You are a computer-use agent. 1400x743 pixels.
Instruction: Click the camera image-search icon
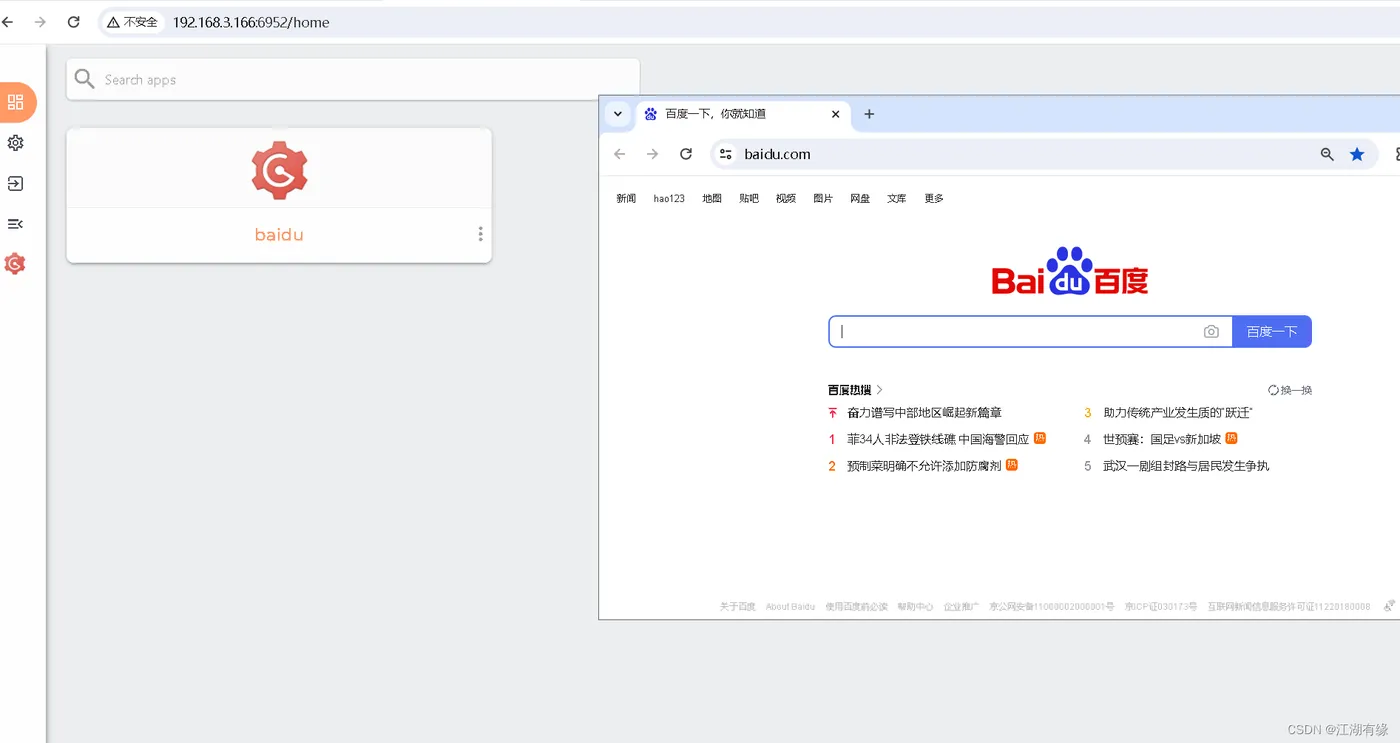tap(1211, 332)
